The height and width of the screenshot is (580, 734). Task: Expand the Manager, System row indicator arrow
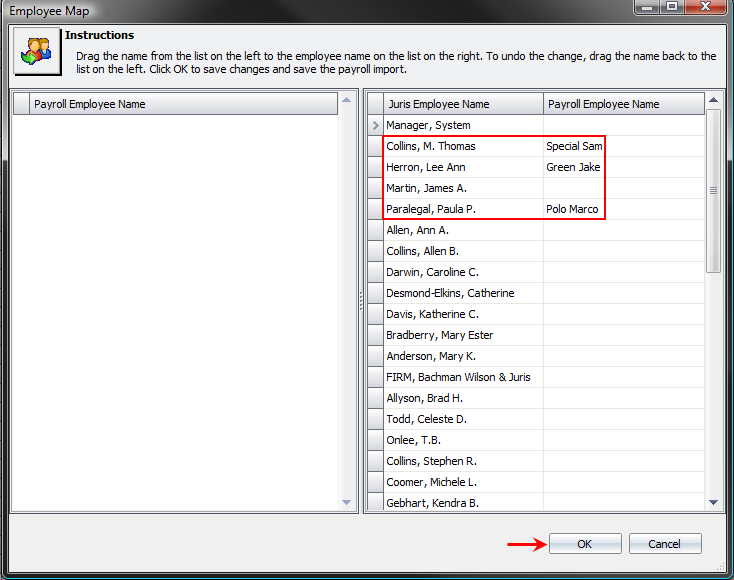[375, 125]
